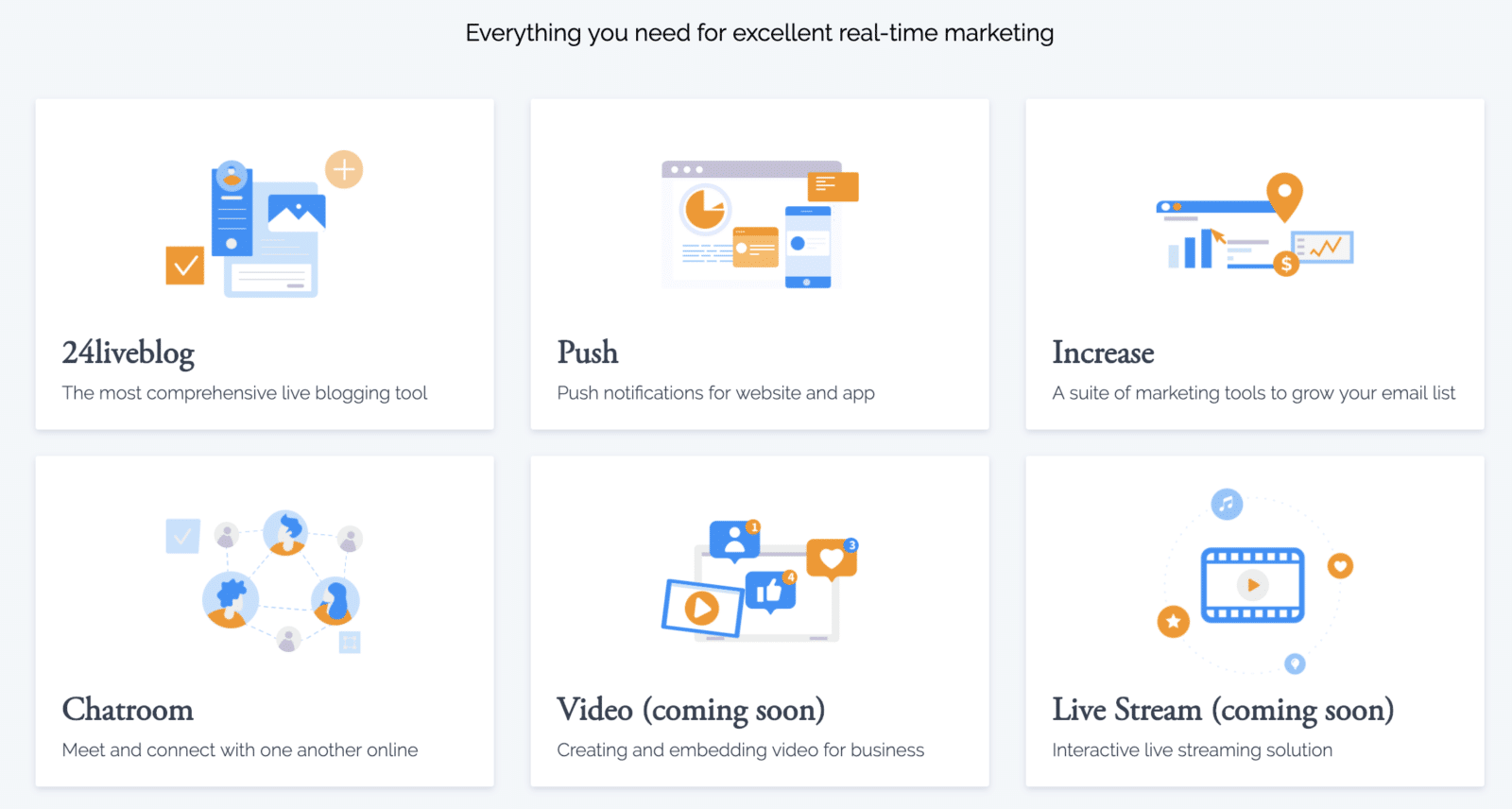
Task: Click the orange location pin icon
Action: tap(1284, 195)
